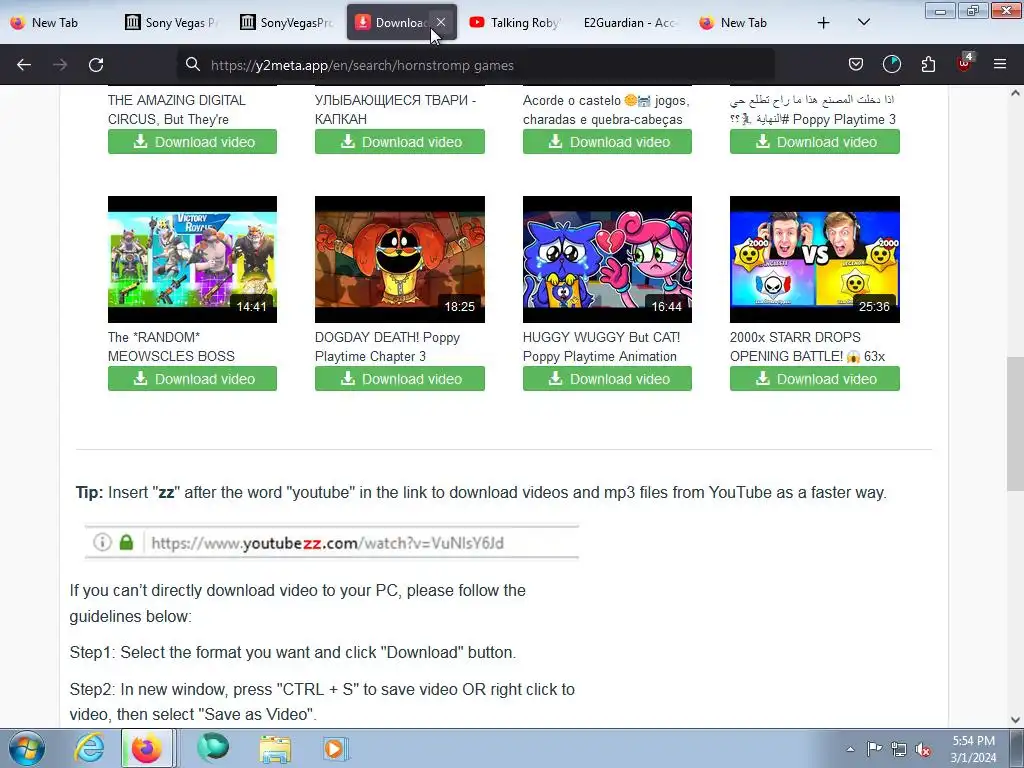Open the STARR DROPS thumbnail 25:36
The image size is (1024, 768).
(x=814, y=259)
